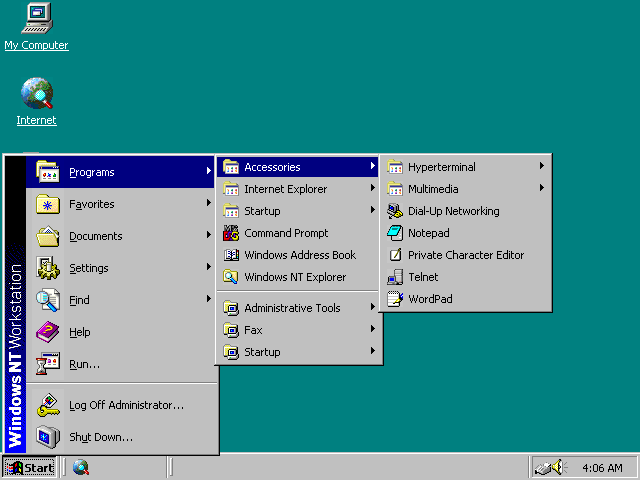Screen dimensions: 640x480
Task: Expand the Documents submenu arrow
Action: [x=209, y=235]
